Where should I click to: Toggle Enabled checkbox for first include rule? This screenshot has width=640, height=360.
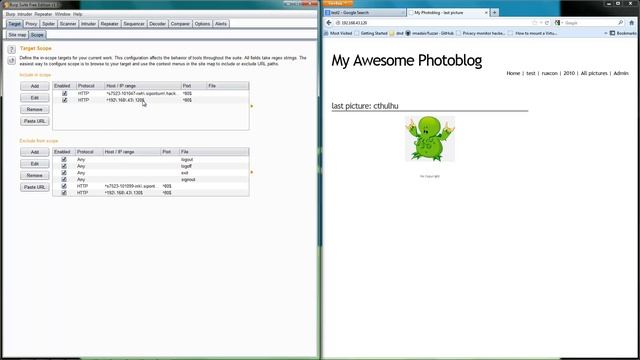click(64, 93)
